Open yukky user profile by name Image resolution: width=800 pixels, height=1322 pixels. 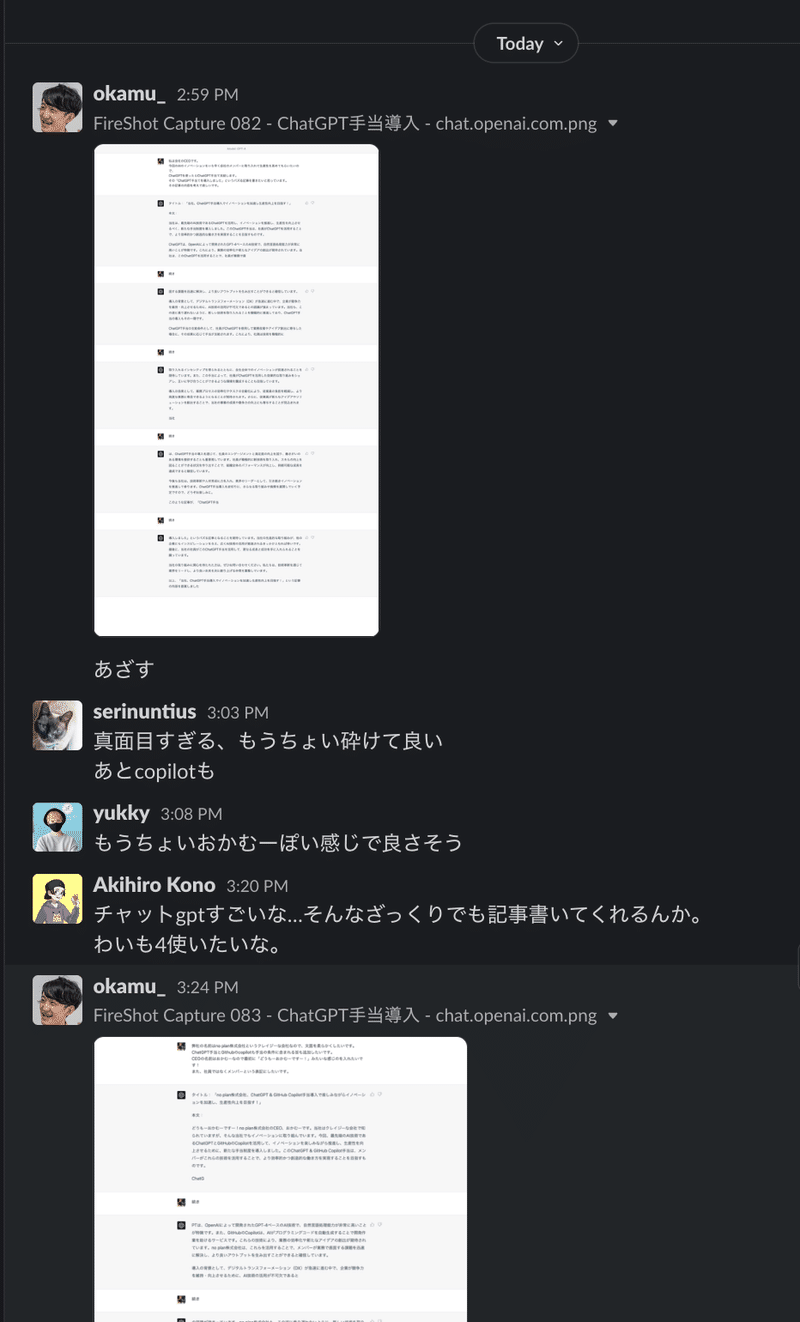tap(121, 813)
